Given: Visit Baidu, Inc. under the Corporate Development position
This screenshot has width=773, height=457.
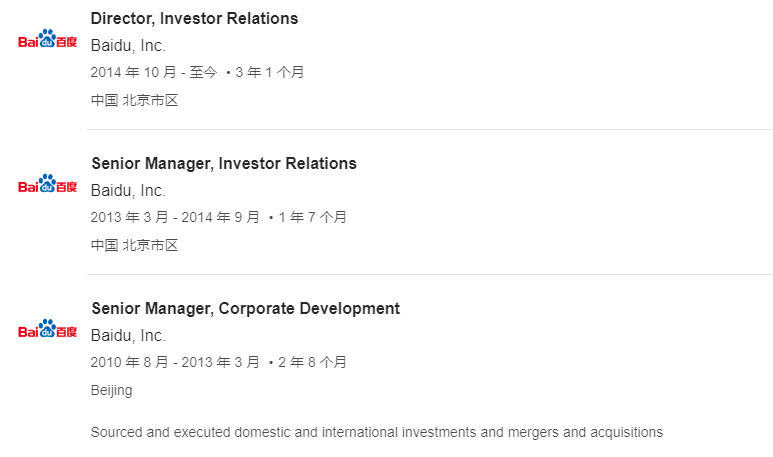Looking at the screenshot, I should 128,335.
